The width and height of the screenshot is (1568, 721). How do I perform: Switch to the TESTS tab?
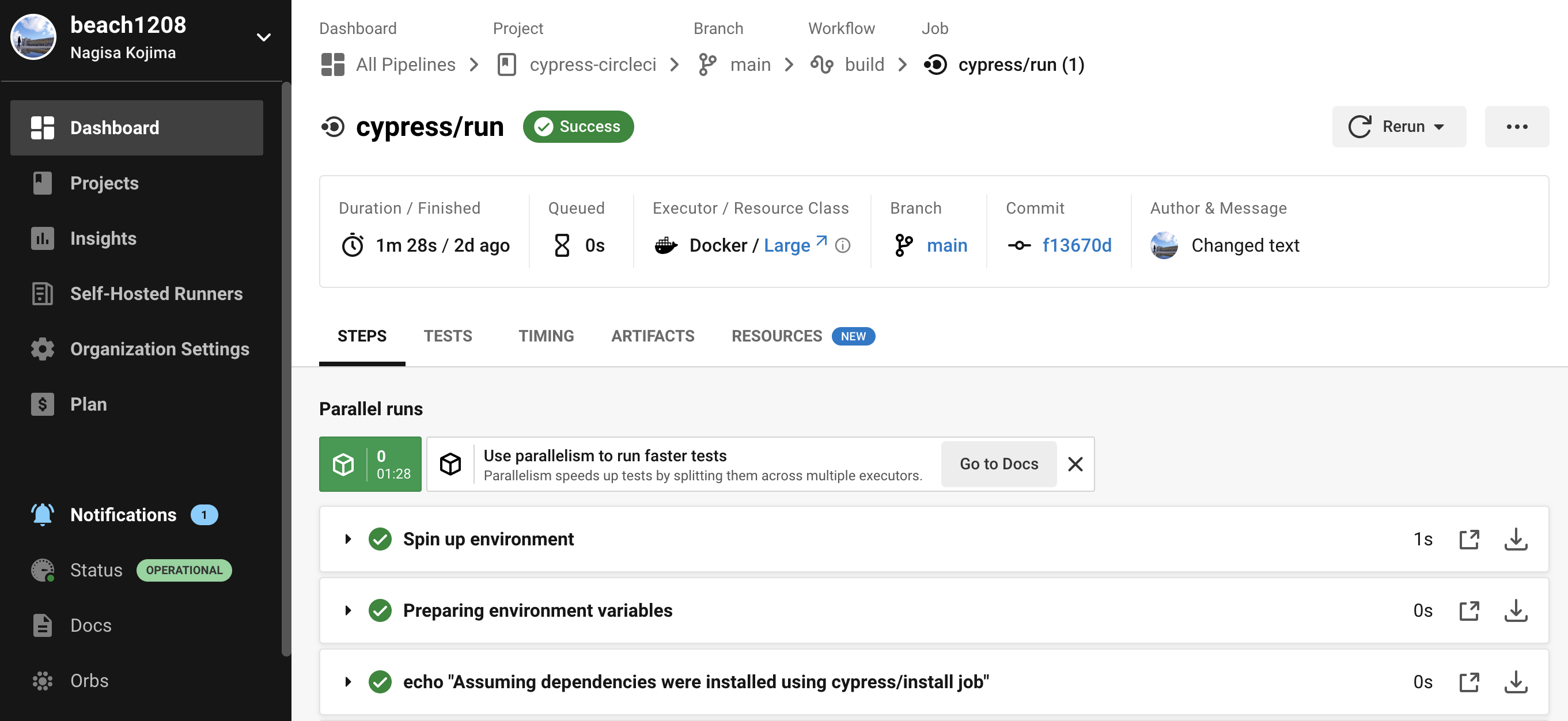448,336
